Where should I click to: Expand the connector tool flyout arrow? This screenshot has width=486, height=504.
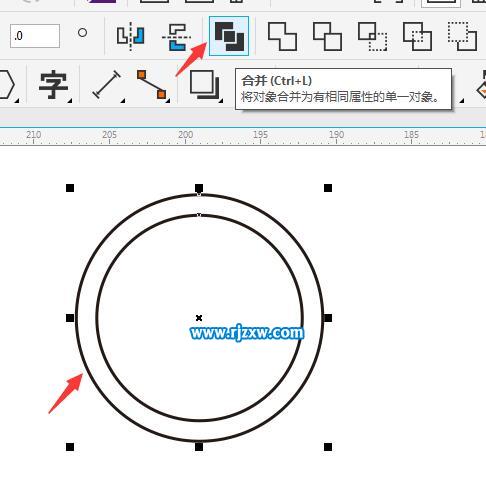[168, 101]
